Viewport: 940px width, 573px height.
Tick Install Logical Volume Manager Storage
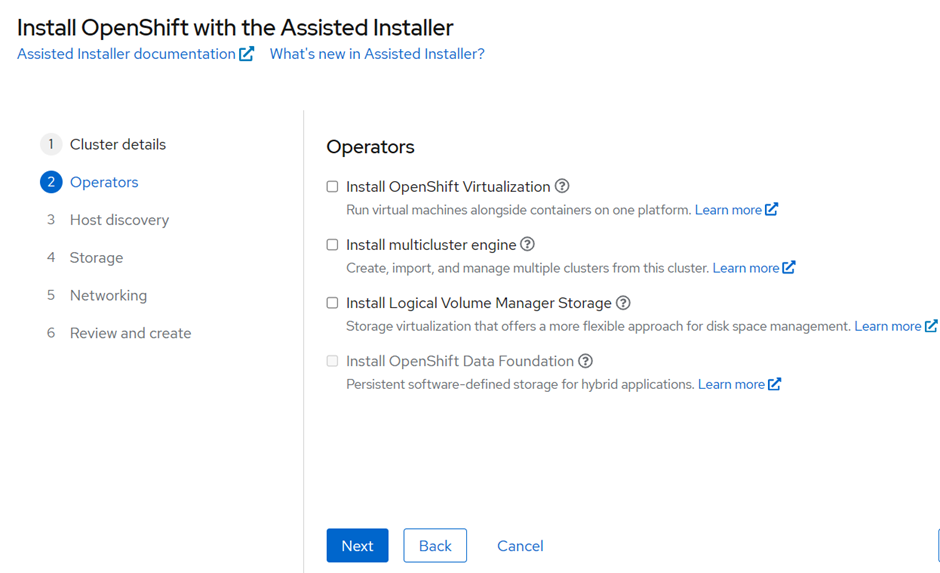332,303
